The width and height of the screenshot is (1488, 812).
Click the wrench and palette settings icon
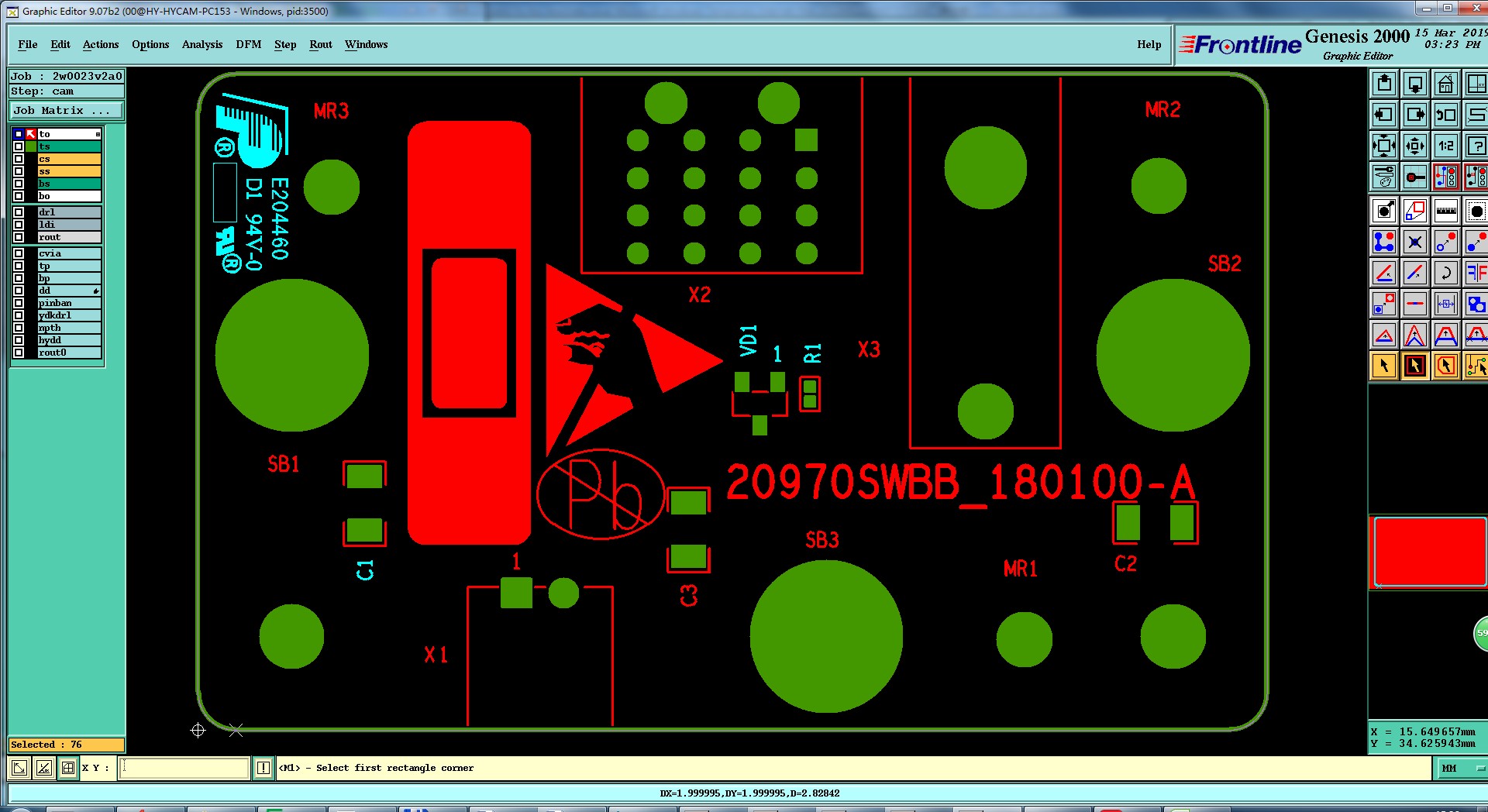(1384, 177)
